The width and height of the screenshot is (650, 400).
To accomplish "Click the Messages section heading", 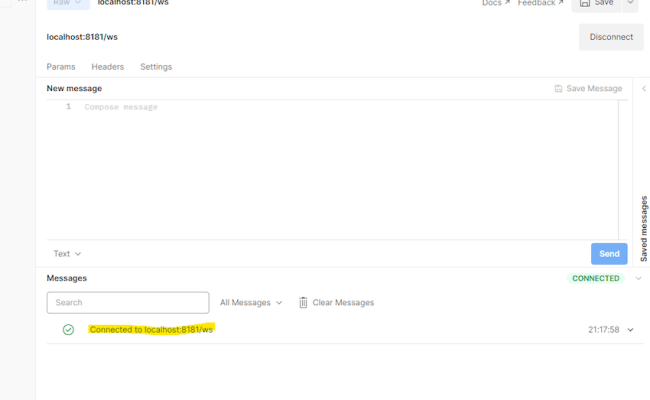I will click(x=67, y=278).
